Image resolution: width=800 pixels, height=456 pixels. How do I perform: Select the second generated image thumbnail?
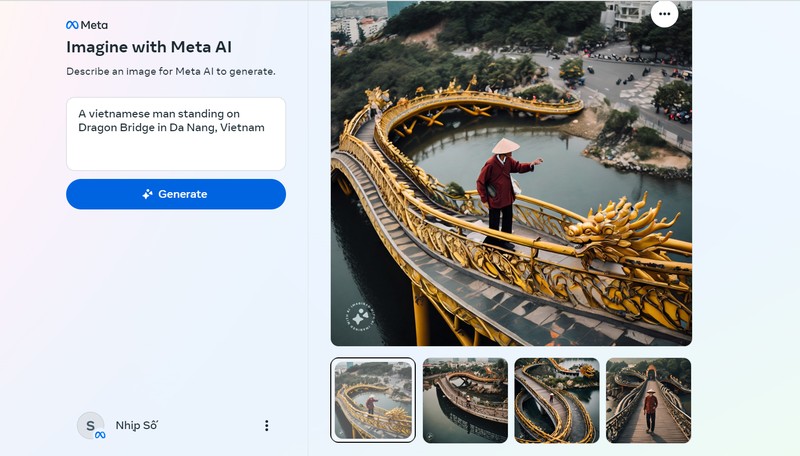(x=465, y=400)
